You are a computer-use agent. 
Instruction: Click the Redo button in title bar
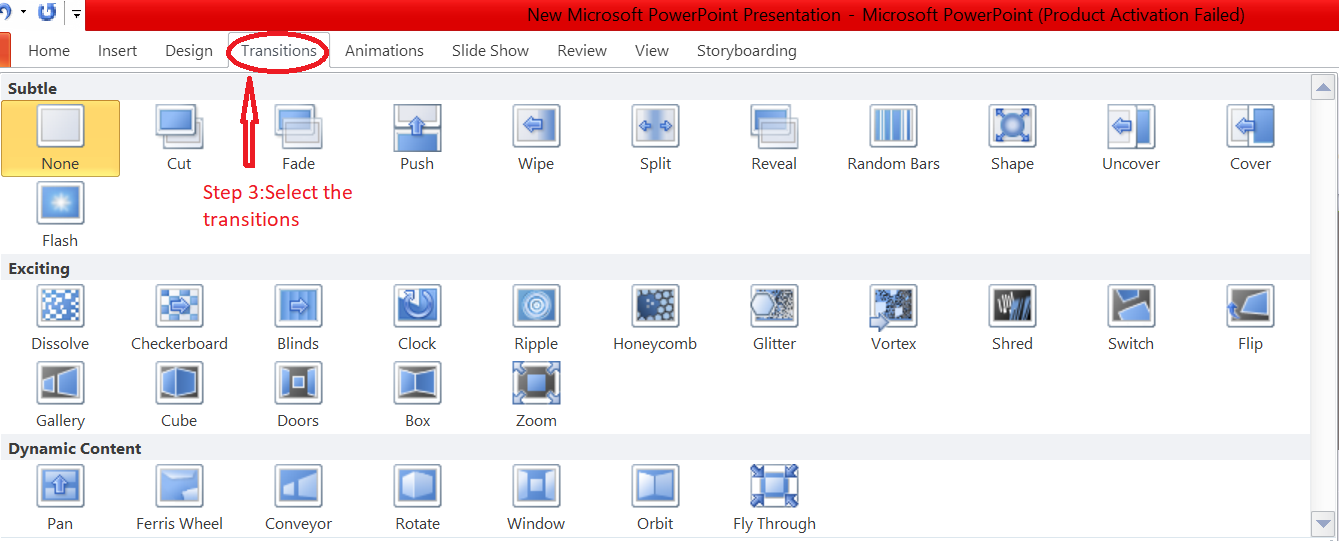[46, 13]
